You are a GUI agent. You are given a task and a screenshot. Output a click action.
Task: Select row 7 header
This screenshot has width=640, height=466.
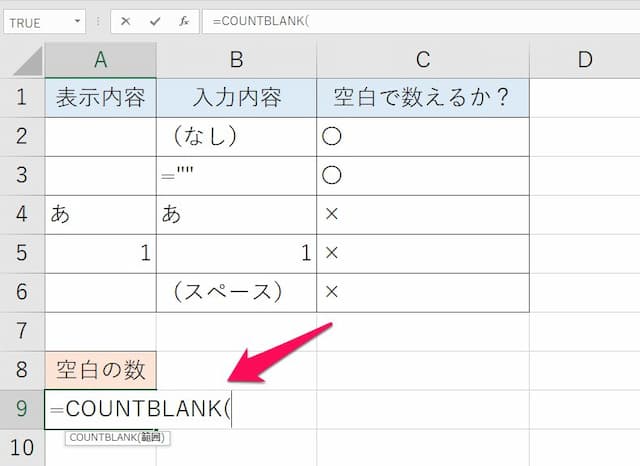[x=22, y=331]
